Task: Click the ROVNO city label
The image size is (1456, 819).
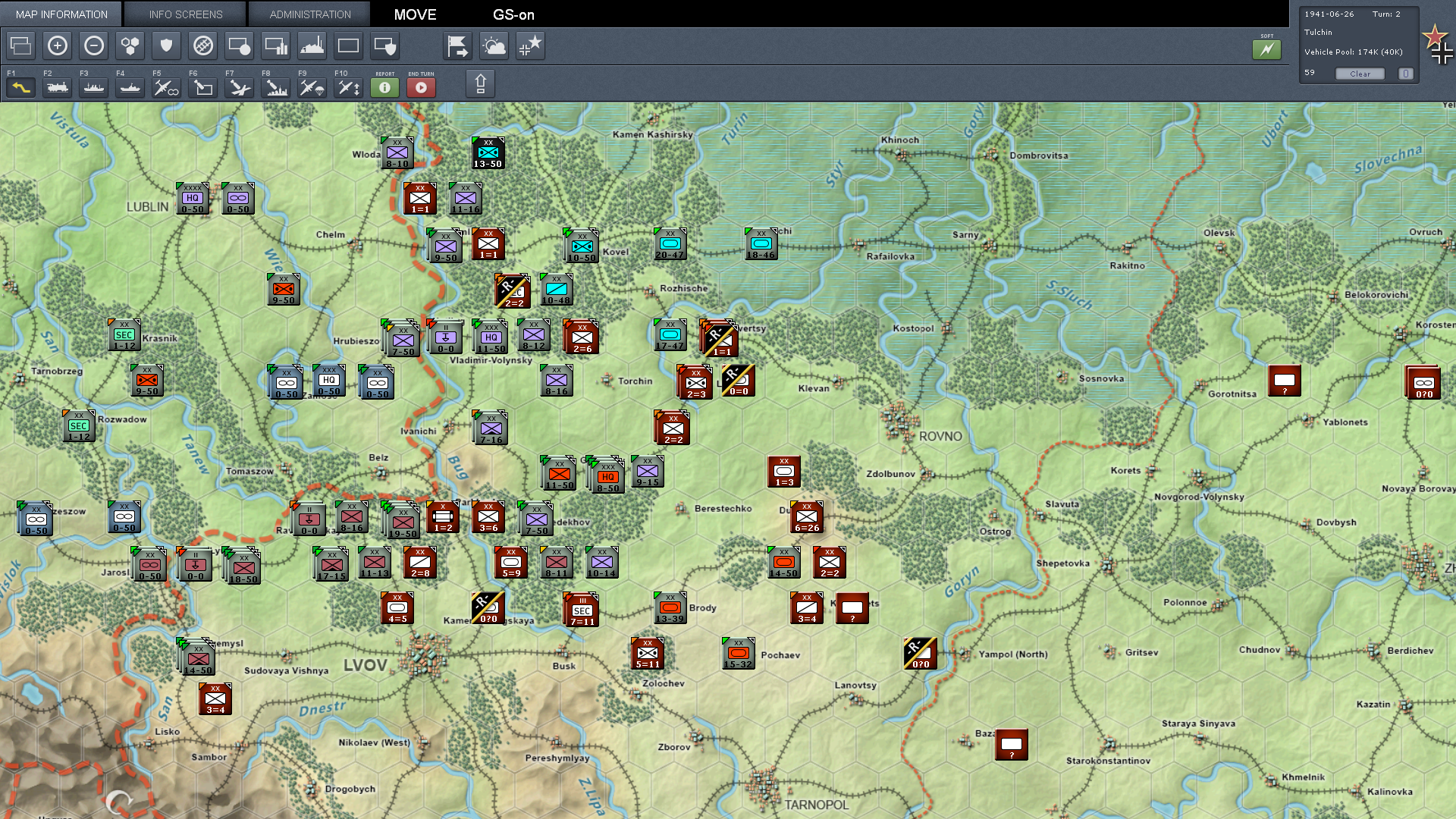Action: pyautogui.click(x=940, y=436)
